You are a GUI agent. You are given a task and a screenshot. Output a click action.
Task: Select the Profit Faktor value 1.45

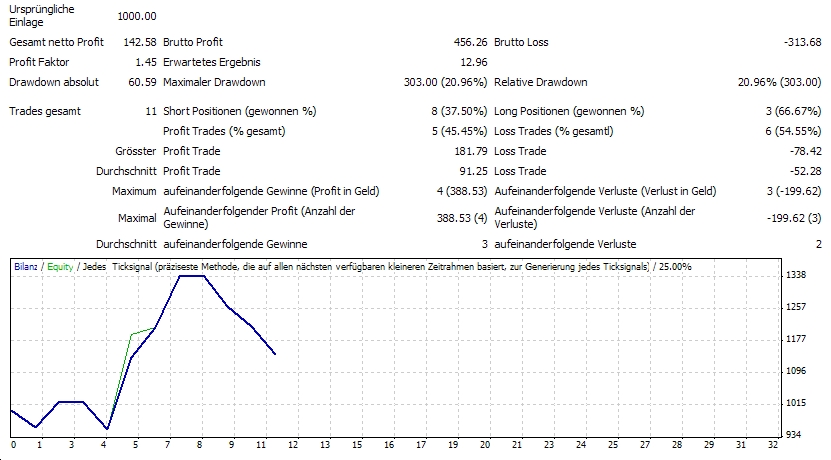[x=146, y=63]
